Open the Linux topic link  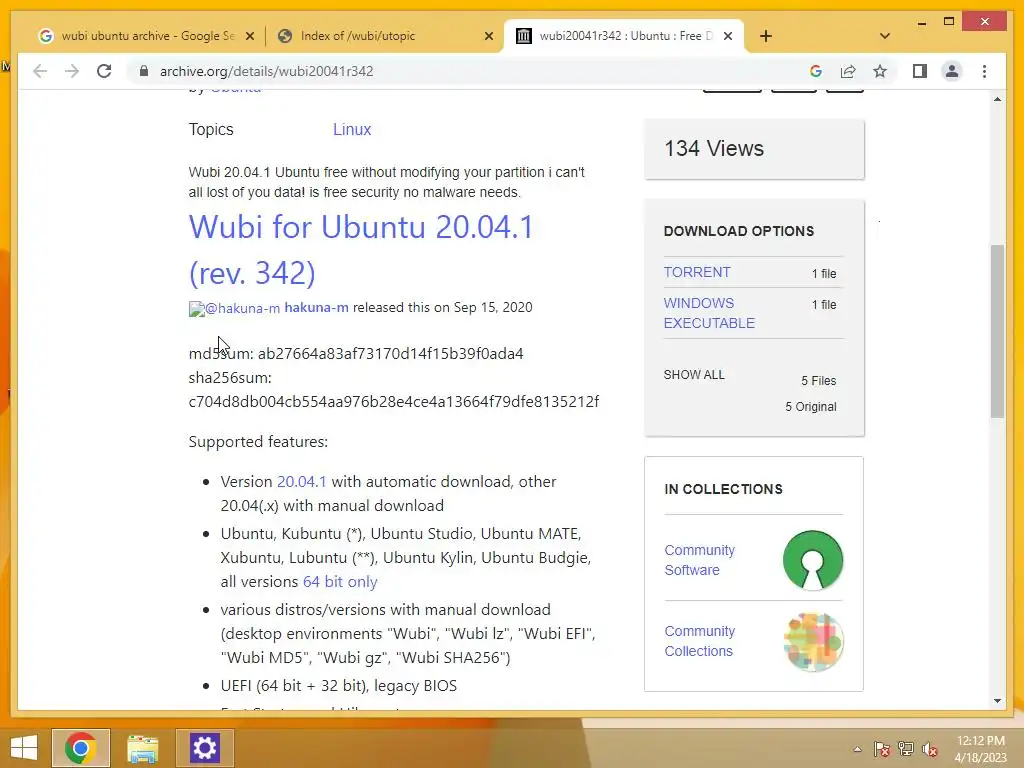click(352, 129)
